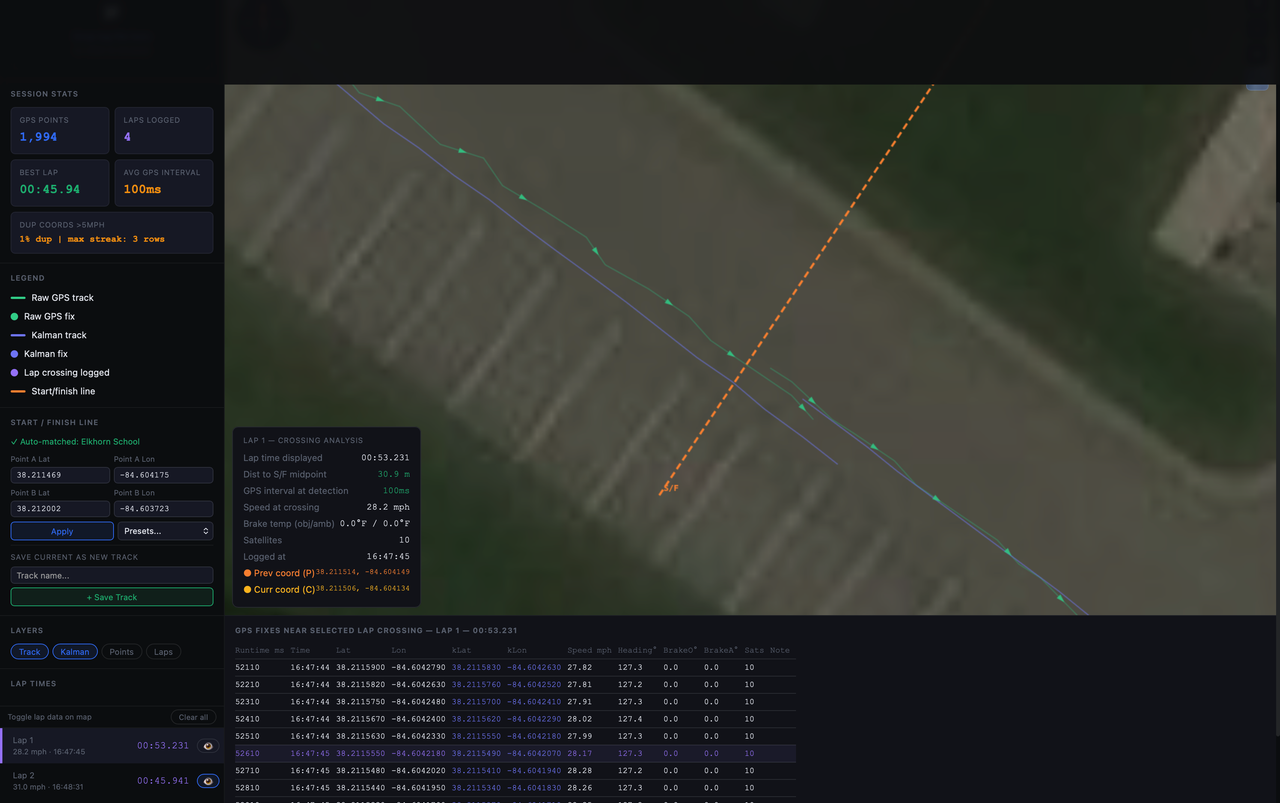Select highlighted row with runtime 52610
Screen dimensions: 1280x803
[515, 753]
